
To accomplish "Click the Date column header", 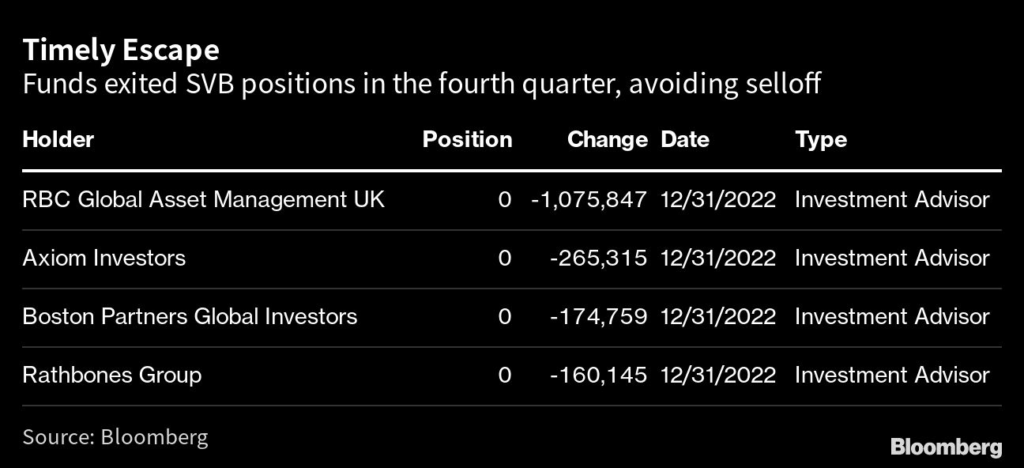I will pos(685,140).
